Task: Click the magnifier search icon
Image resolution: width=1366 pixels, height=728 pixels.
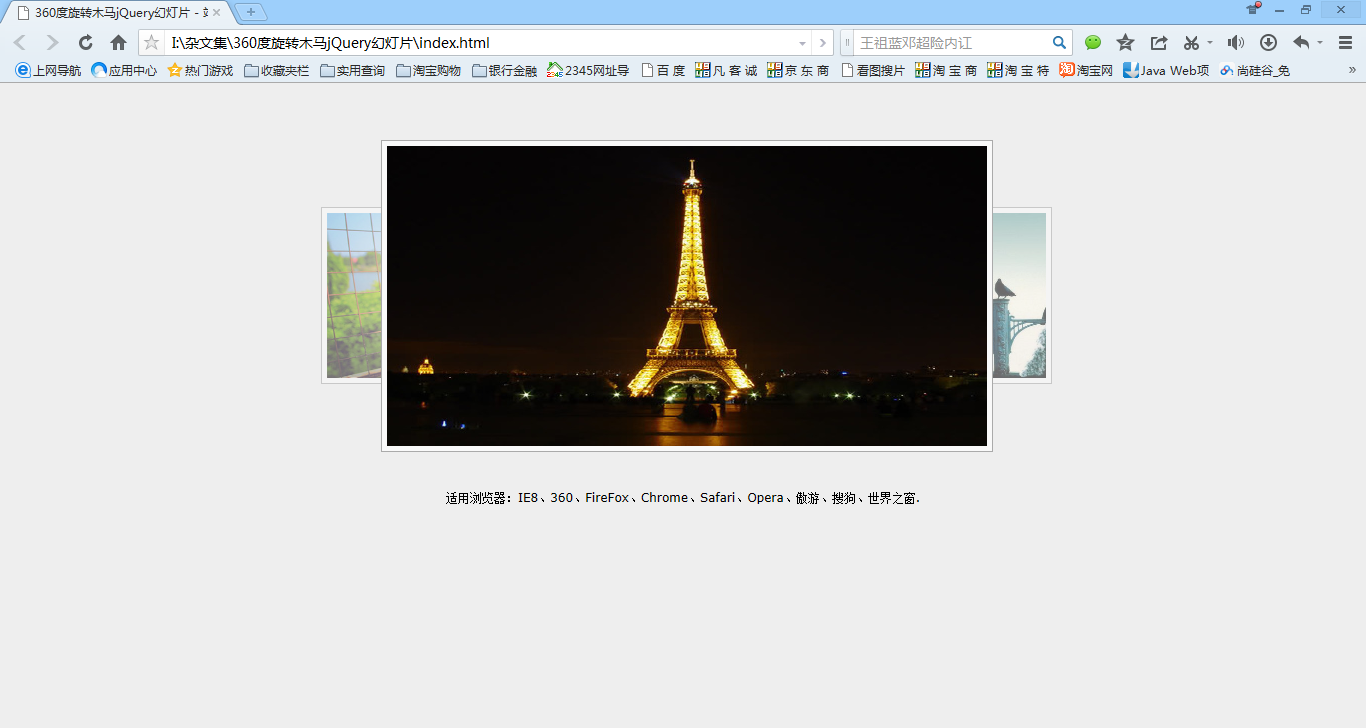Action: (1059, 43)
